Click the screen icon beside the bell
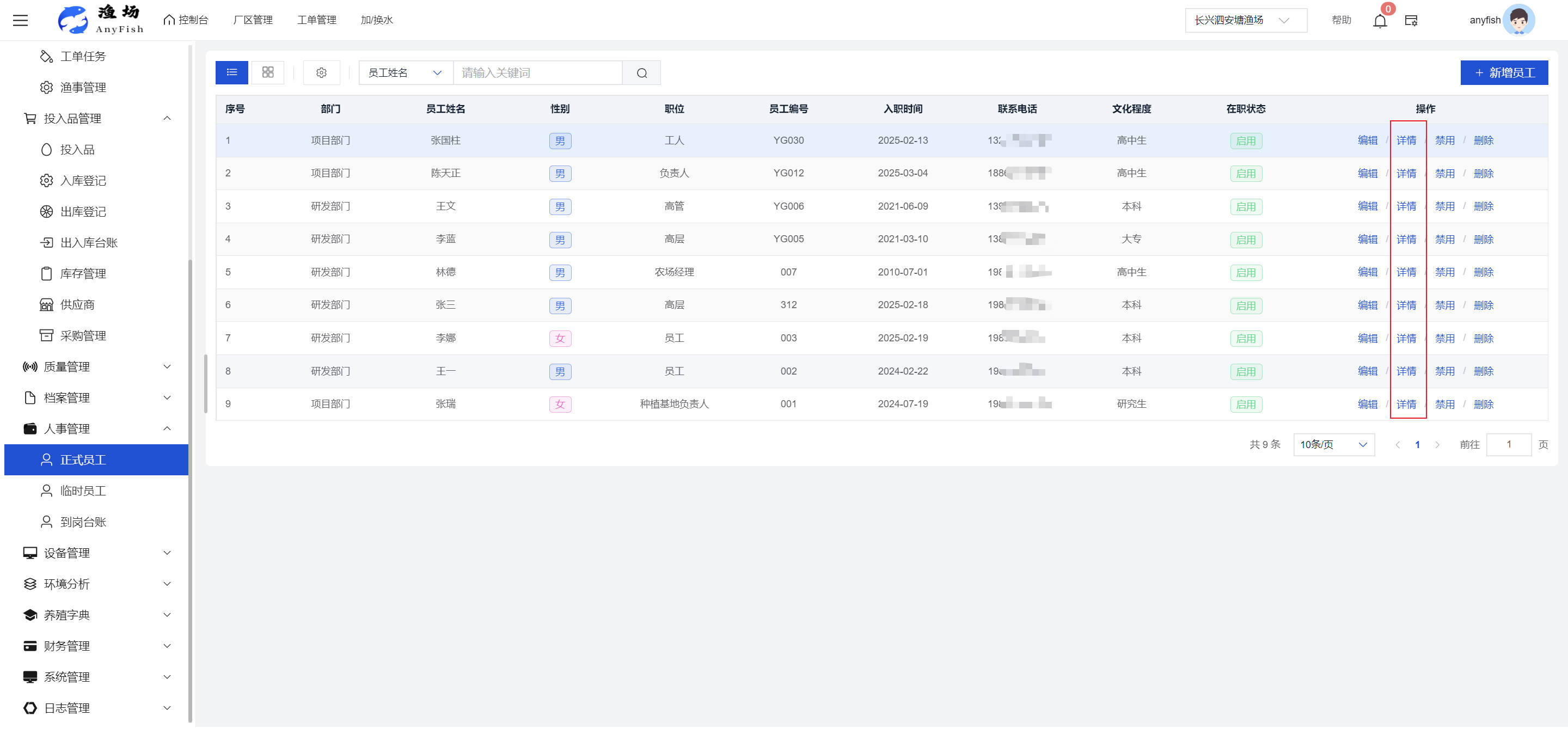The image size is (1568, 735). coord(1411,21)
